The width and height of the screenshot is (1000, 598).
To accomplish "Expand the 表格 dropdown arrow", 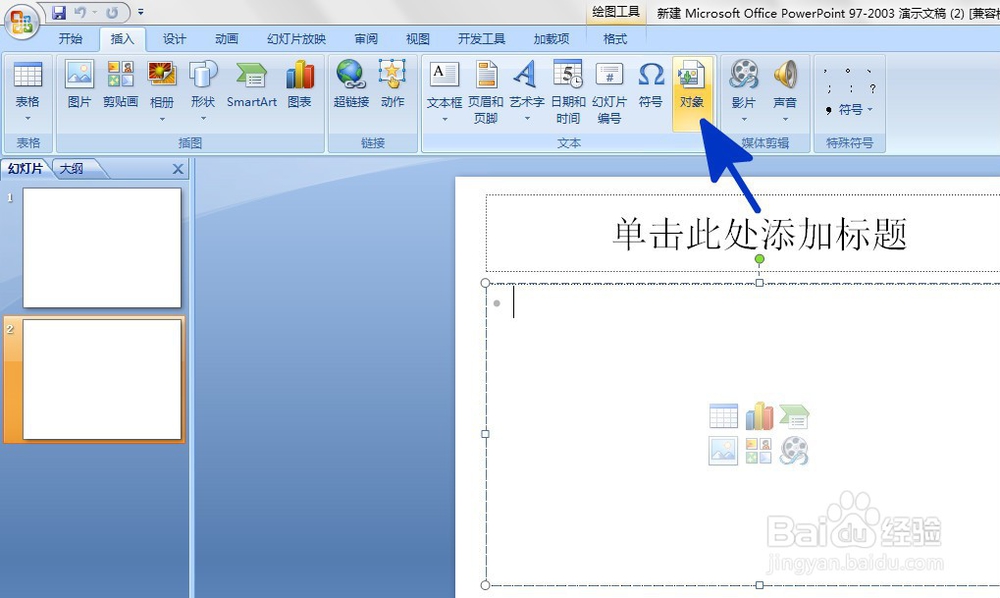I will tap(27, 118).
